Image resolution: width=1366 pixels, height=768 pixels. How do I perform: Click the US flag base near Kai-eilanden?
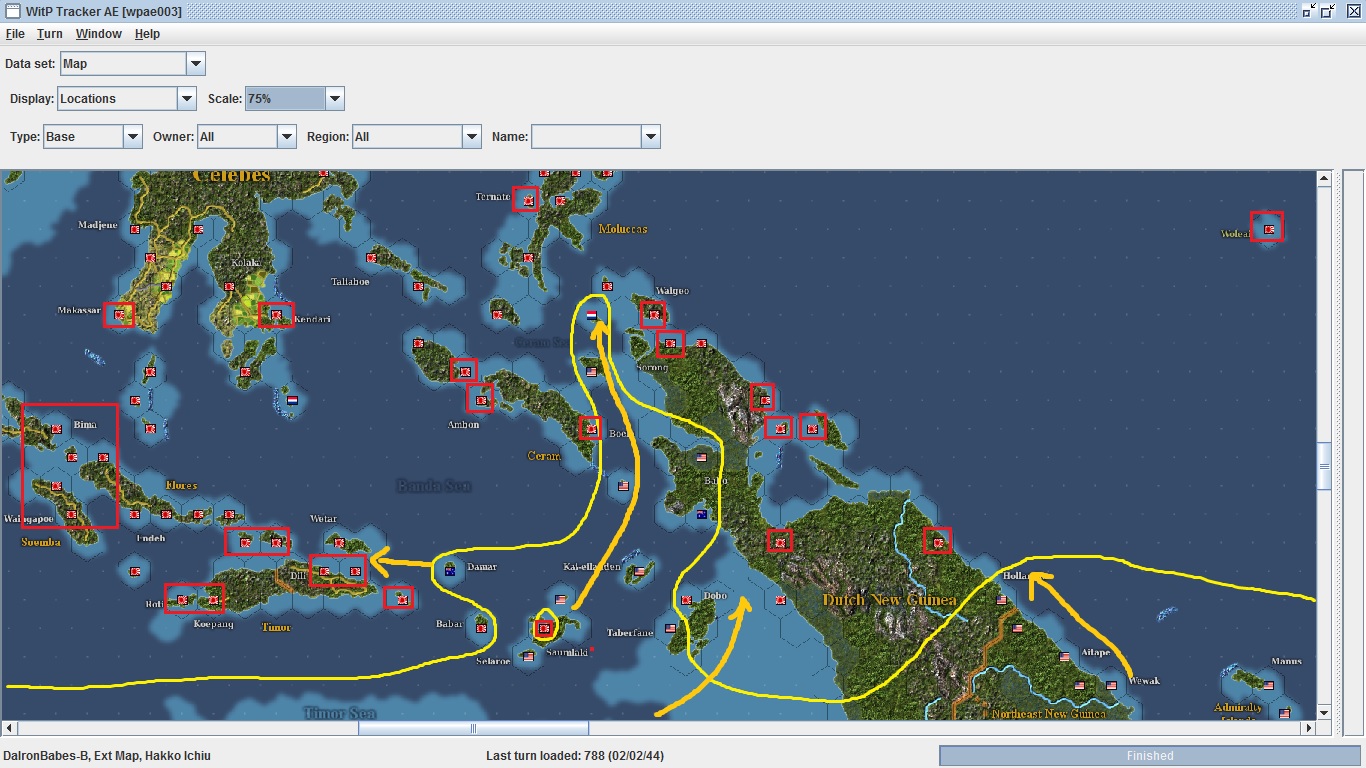point(637,570)
